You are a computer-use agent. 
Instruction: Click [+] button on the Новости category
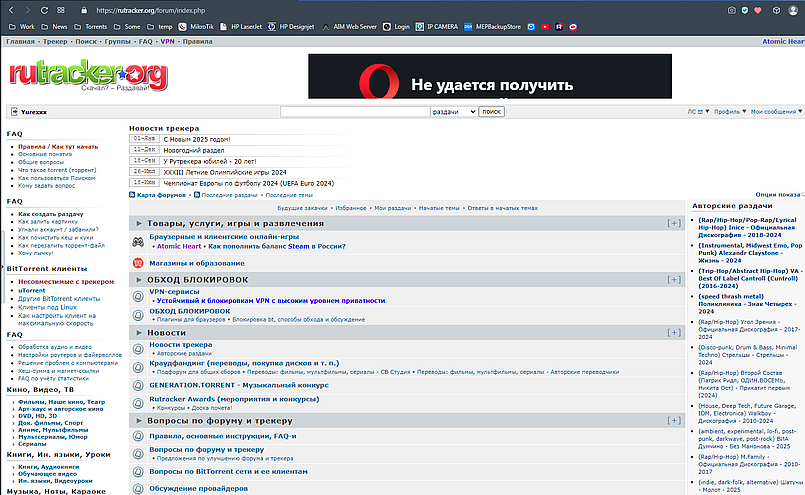(x=674, y=333)
